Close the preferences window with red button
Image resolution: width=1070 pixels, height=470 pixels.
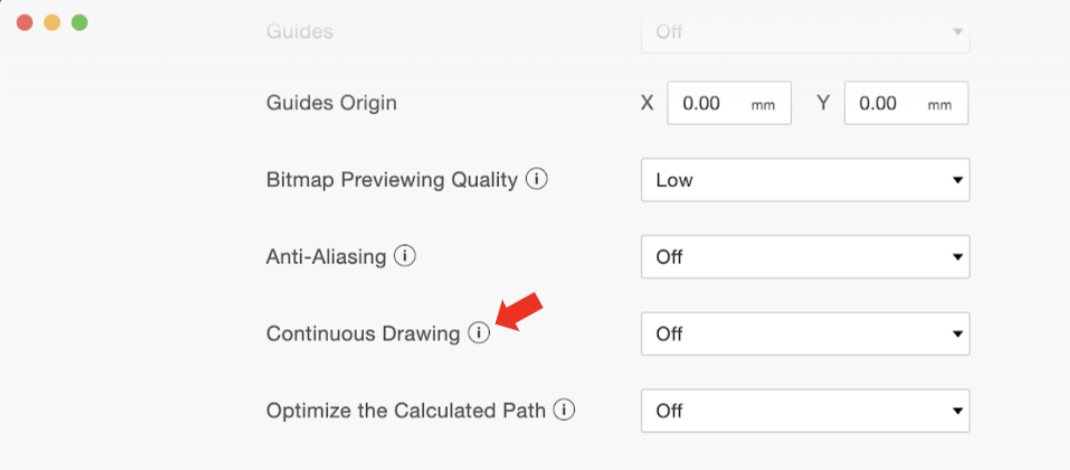pyautogui.click(x=25, y=23)
